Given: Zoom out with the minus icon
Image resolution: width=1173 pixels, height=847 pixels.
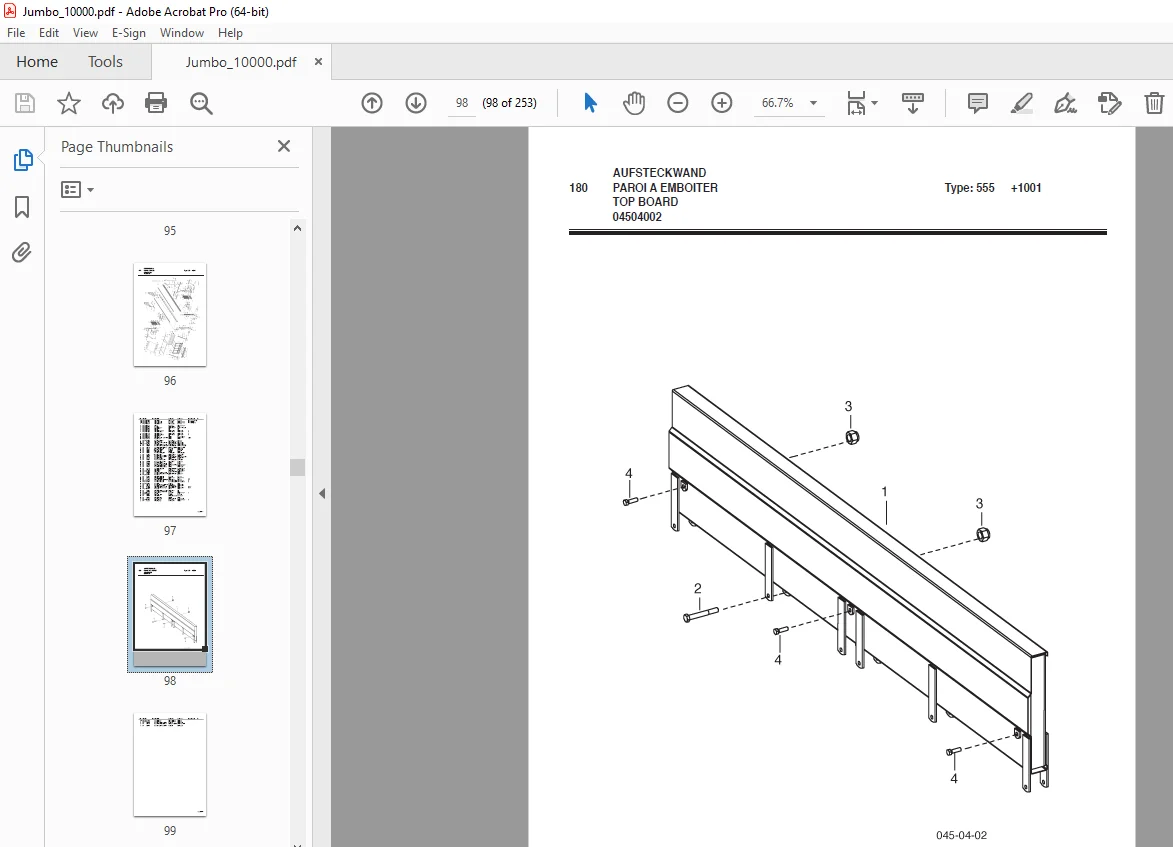Looking at the screenshot, I should pos(678,103).
